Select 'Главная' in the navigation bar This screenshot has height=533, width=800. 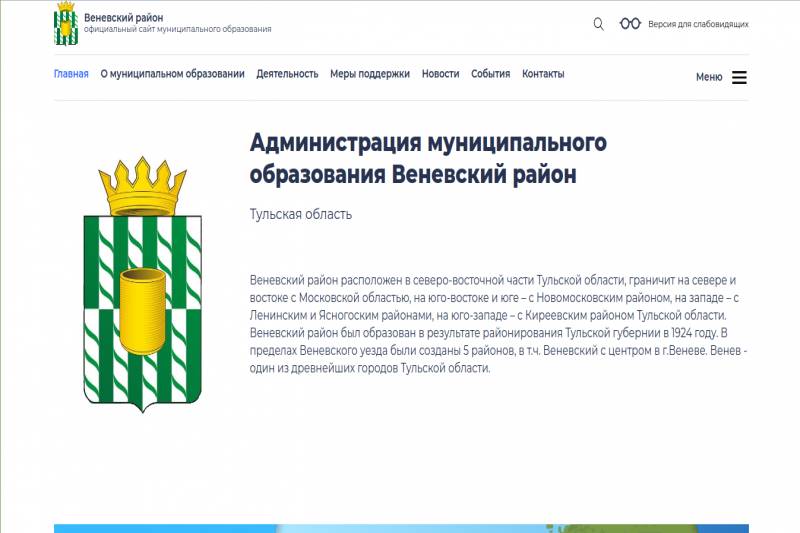71,74
